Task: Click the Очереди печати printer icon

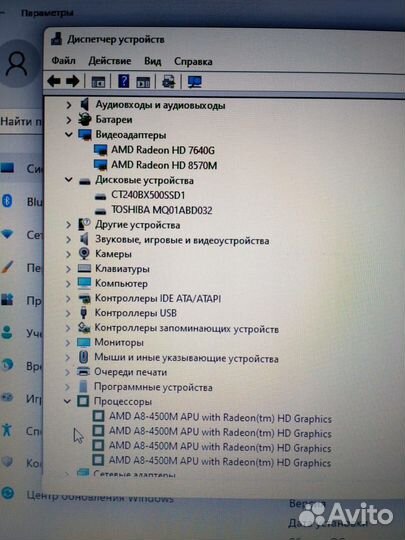Action: click(x=83, y=372)
